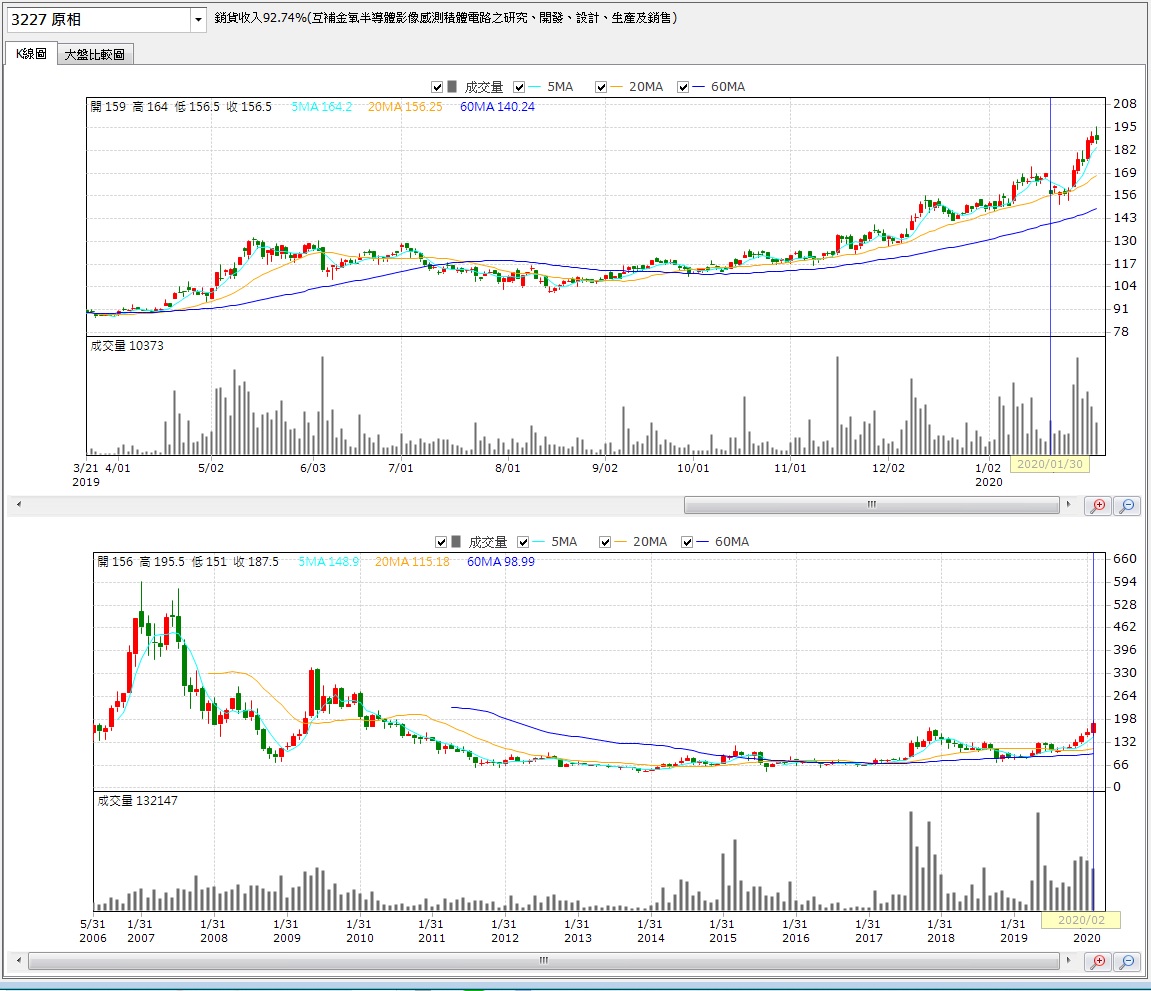Zoom in on the upper daily chart
Screen dimensions: 1151x991
[x=1098, y=505]
